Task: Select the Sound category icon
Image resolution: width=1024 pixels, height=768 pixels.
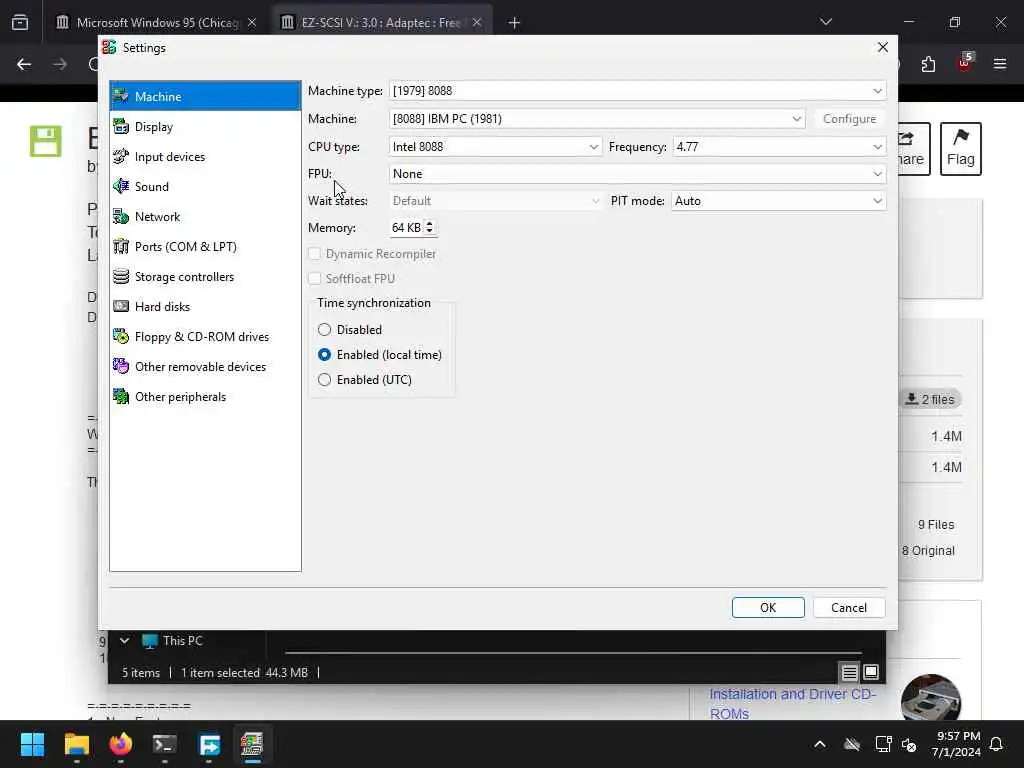Action: click(121, 187)
